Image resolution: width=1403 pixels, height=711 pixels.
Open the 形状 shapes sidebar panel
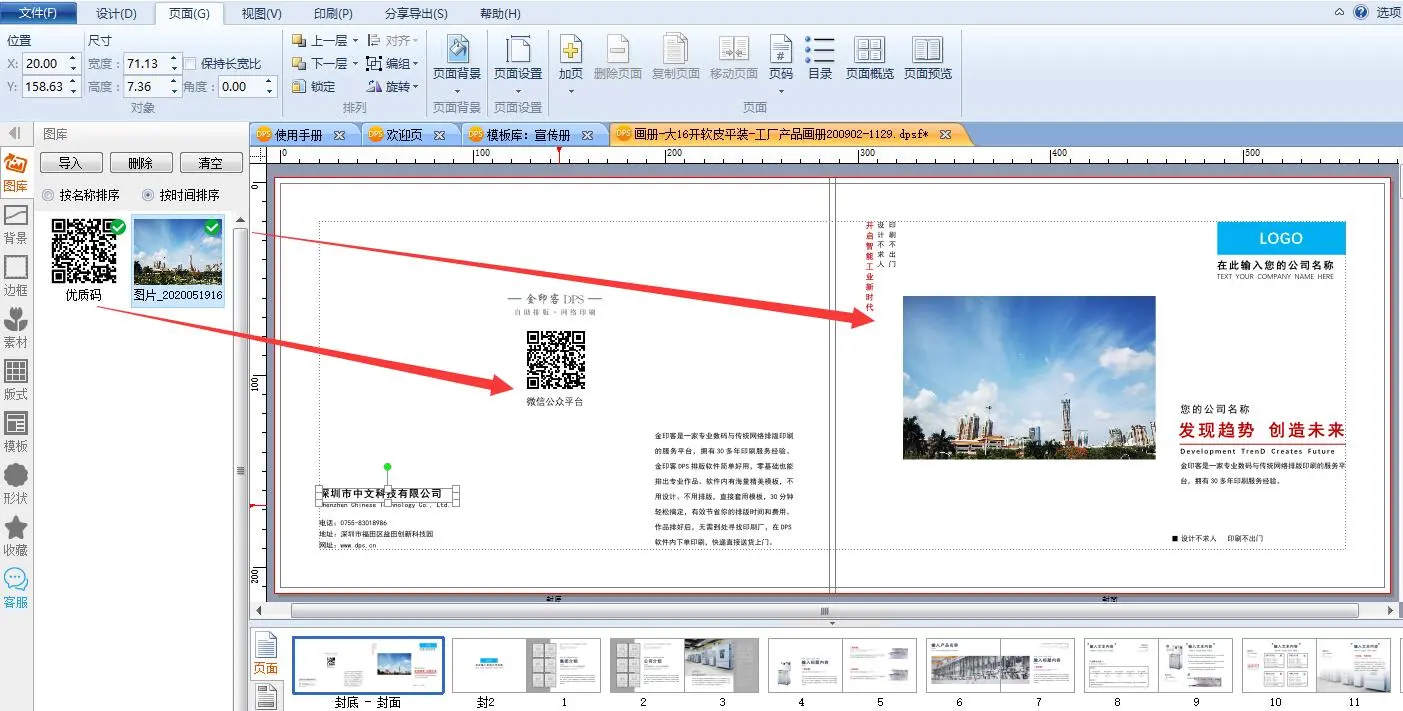pyautogui.click(x=16, y=483)
